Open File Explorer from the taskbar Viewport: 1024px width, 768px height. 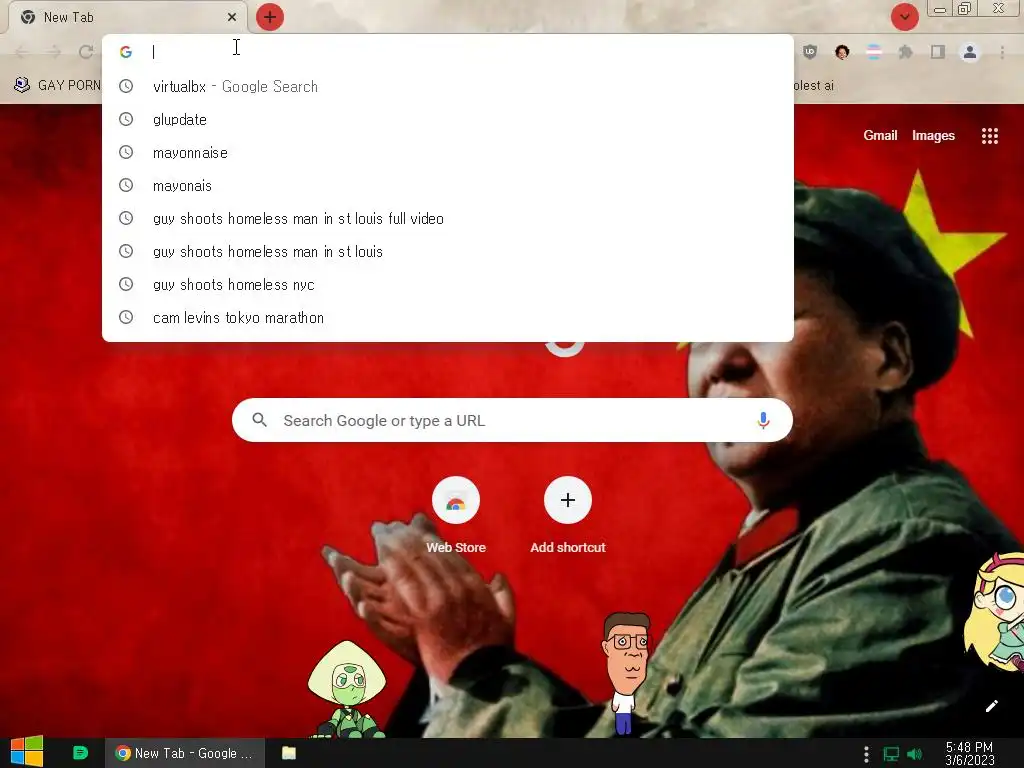coord(289,753)
